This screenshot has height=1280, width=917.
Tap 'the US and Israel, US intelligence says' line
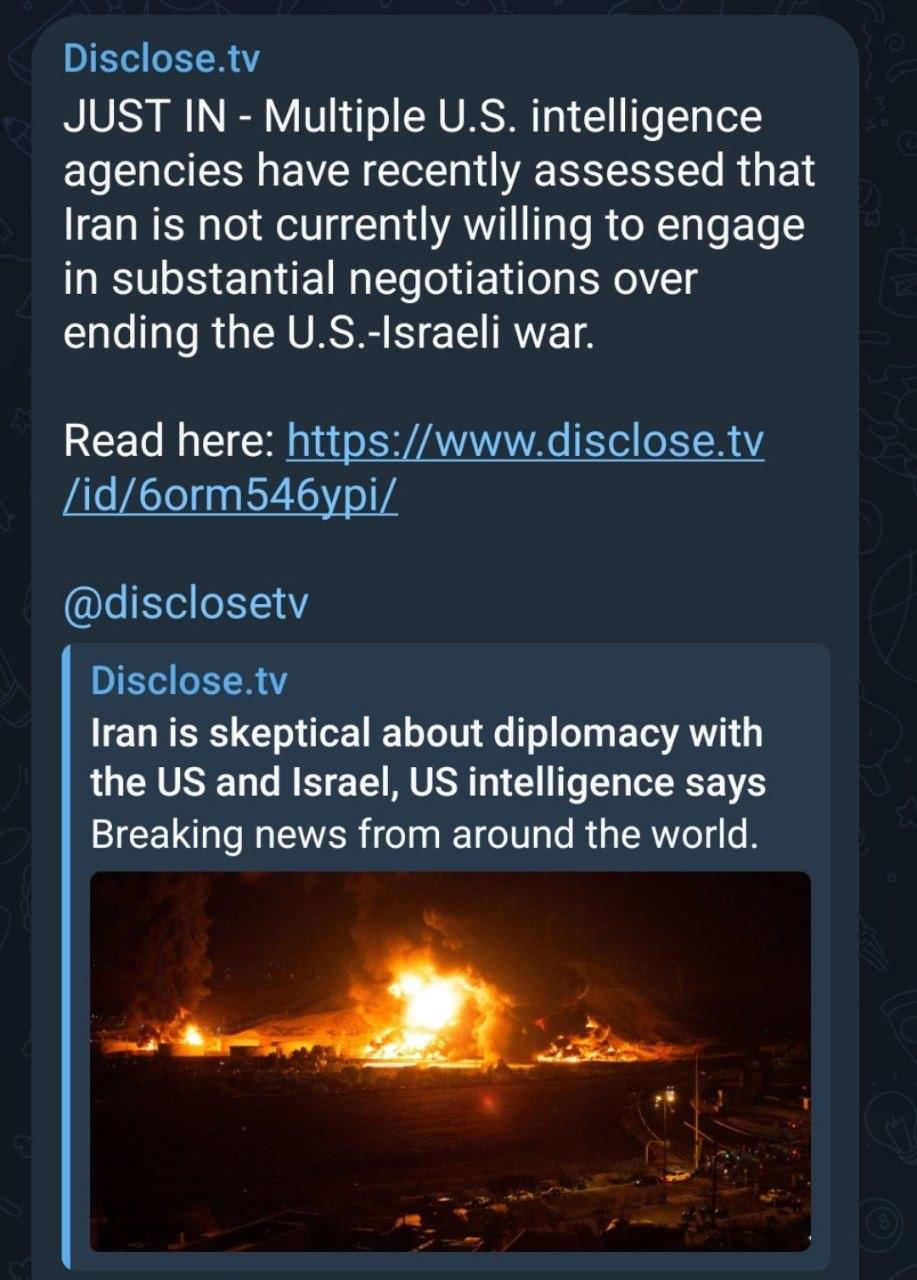(x=428, y=782)
